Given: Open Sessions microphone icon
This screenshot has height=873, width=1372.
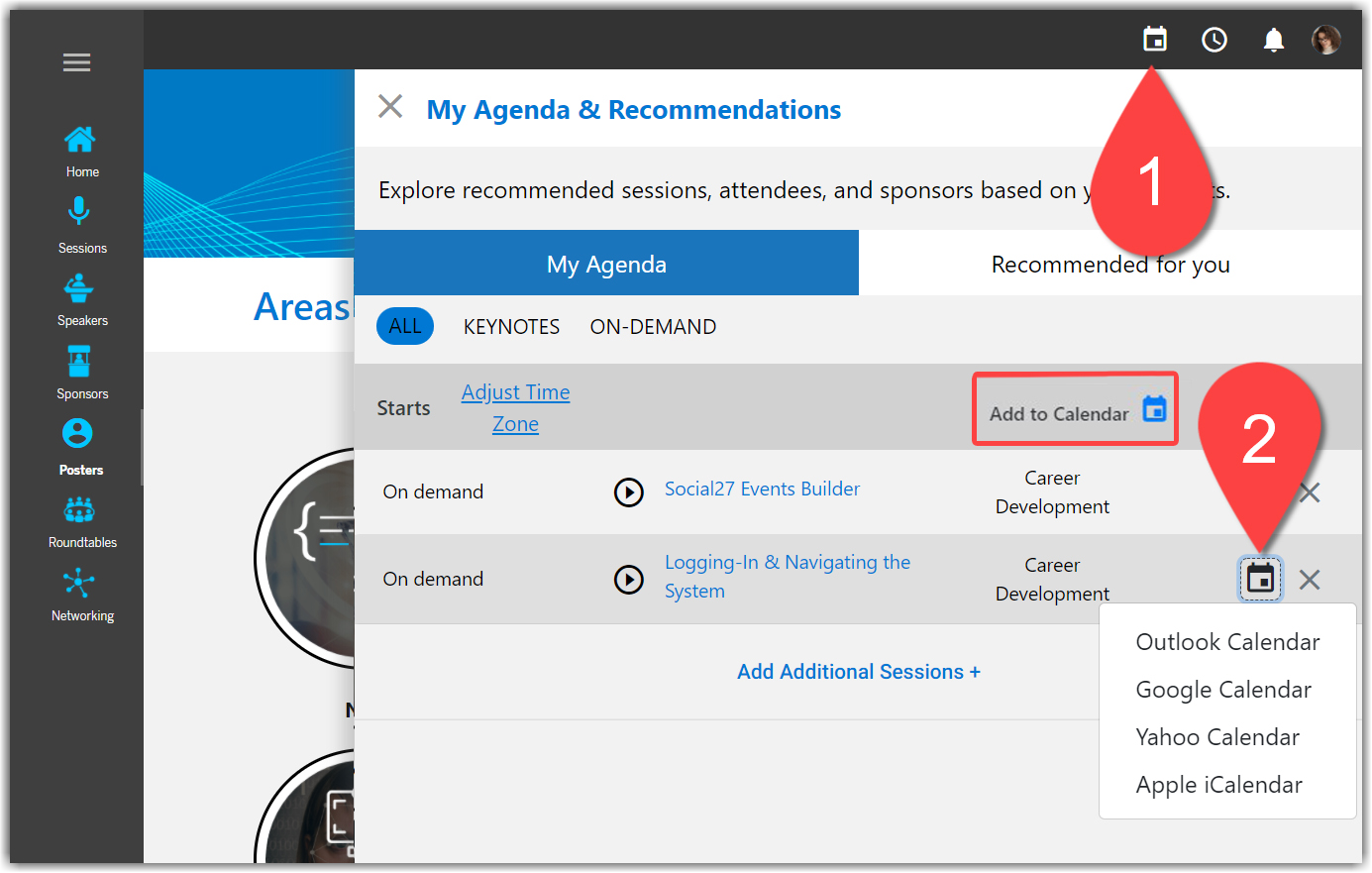Looking at the screenshot, I should tap(79, 212).
